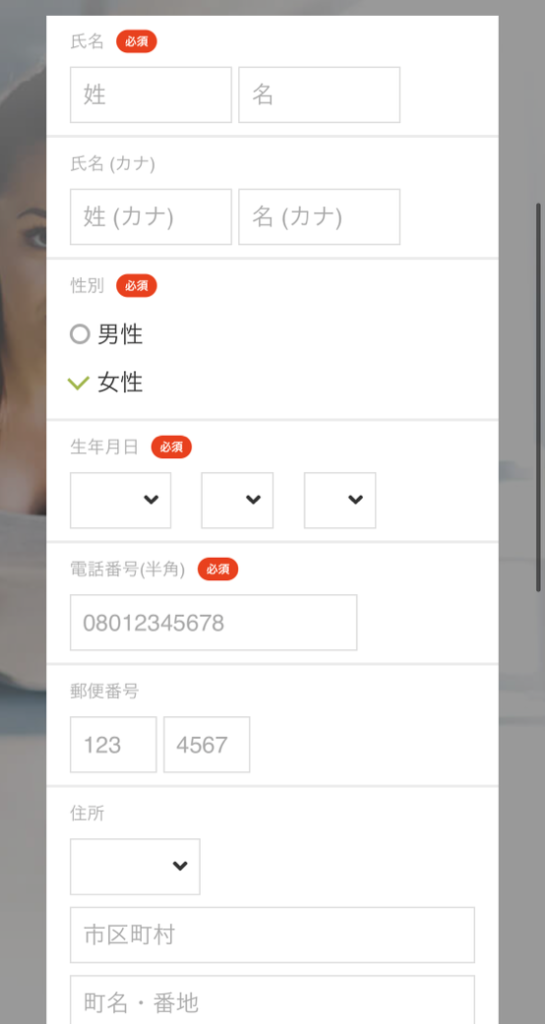This screenshot has width=545, height=1024.
Task: Click the 名 first name field
Action: tap(319, 95)
